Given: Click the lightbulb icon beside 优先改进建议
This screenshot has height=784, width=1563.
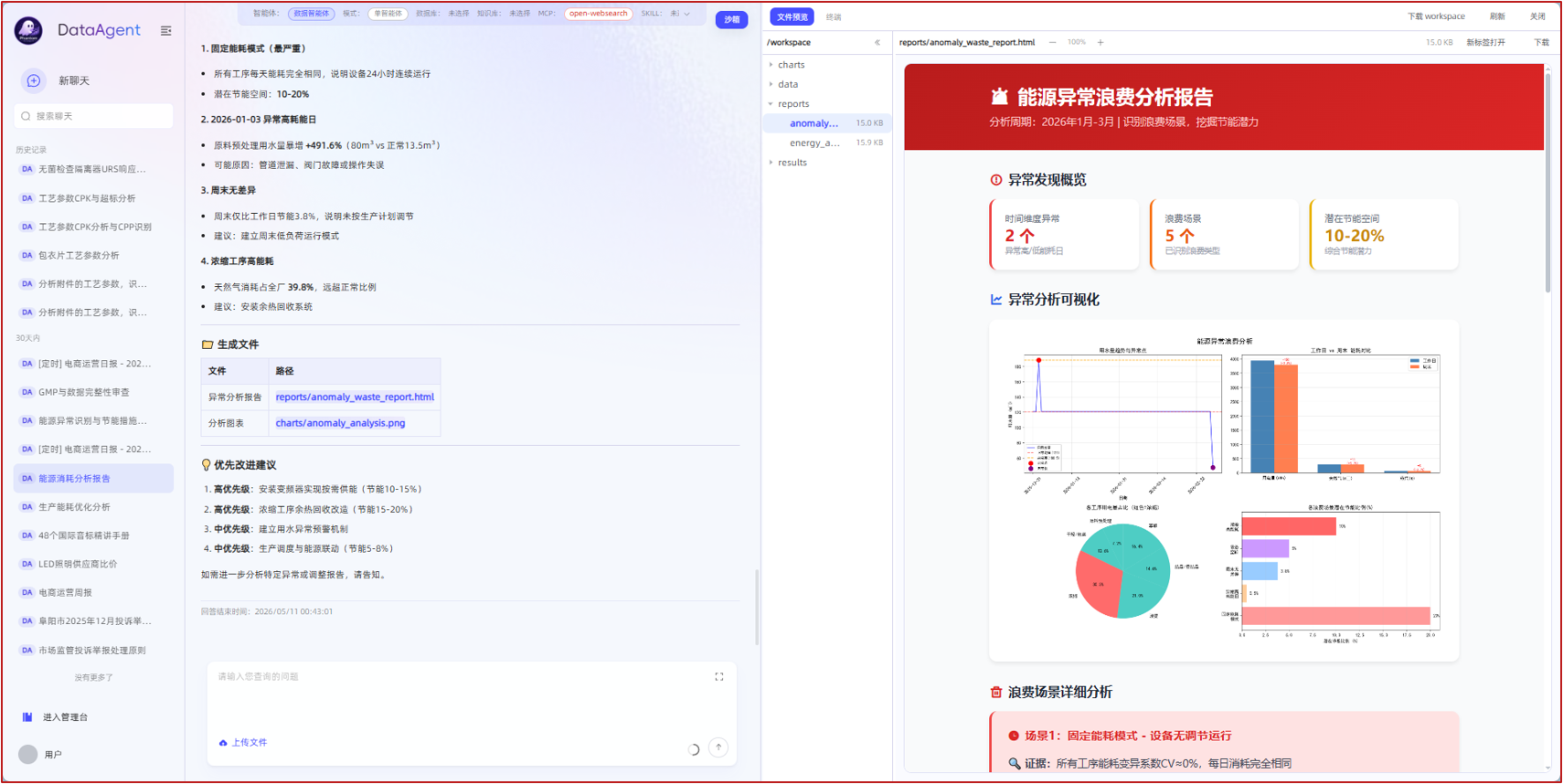Looking at the screenshot, I should (206, 465).
